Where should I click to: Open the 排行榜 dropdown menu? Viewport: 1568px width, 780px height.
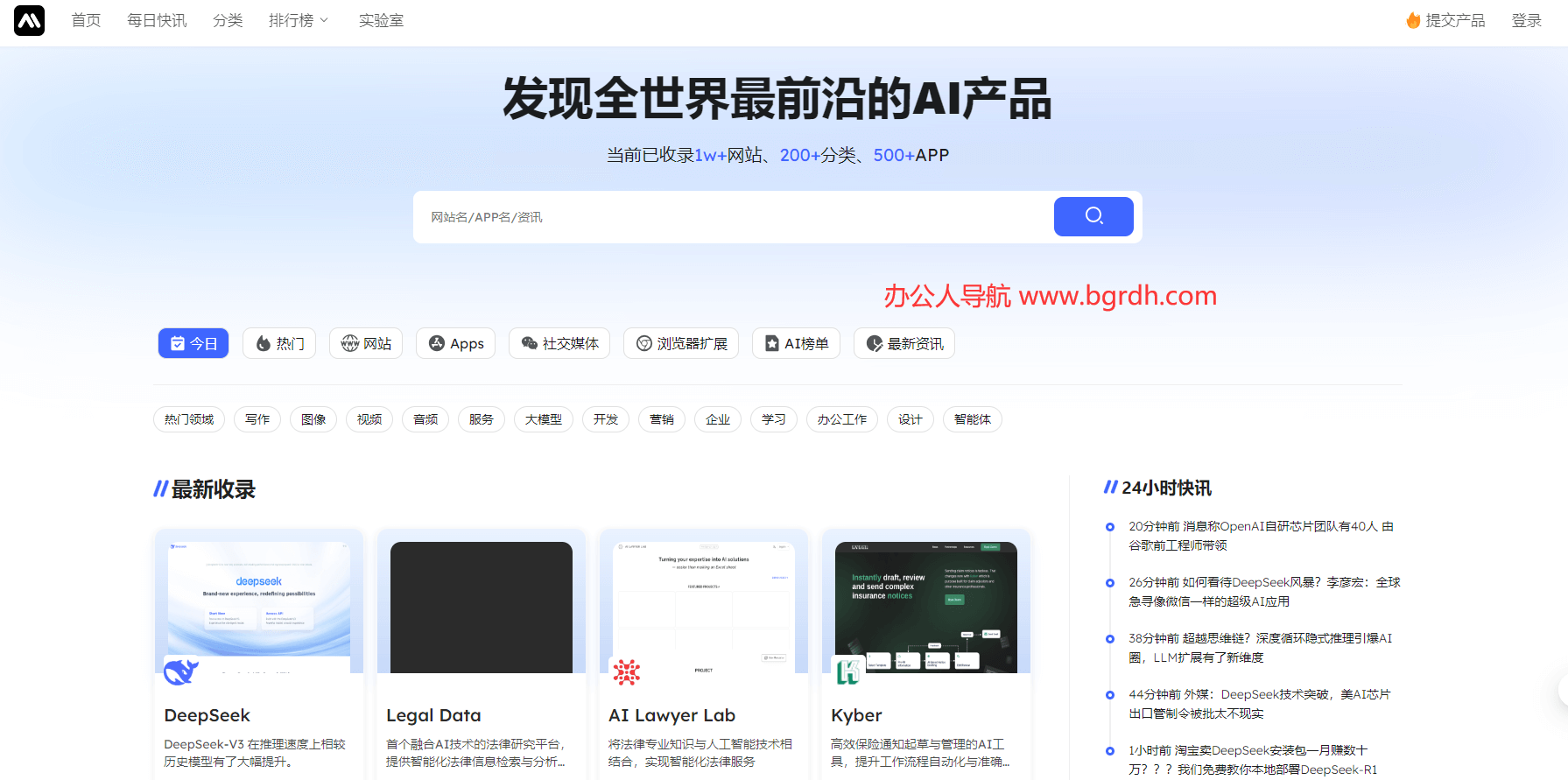click(x=299, y=20)
